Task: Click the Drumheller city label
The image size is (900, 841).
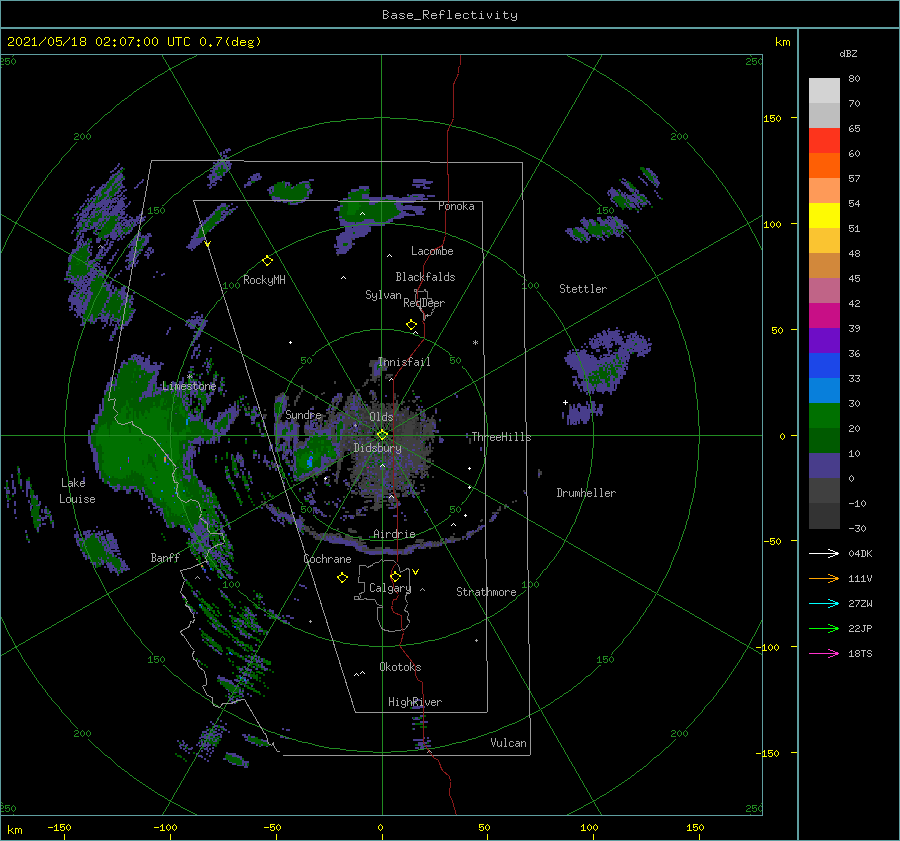Action: point(586,493)
